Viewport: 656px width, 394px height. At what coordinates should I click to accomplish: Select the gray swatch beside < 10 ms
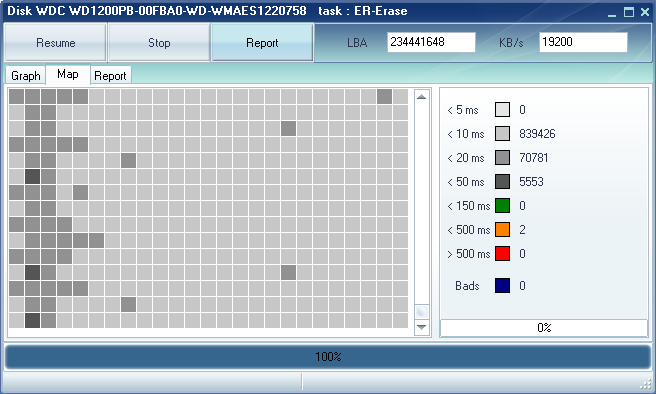(x=502, y=134)
